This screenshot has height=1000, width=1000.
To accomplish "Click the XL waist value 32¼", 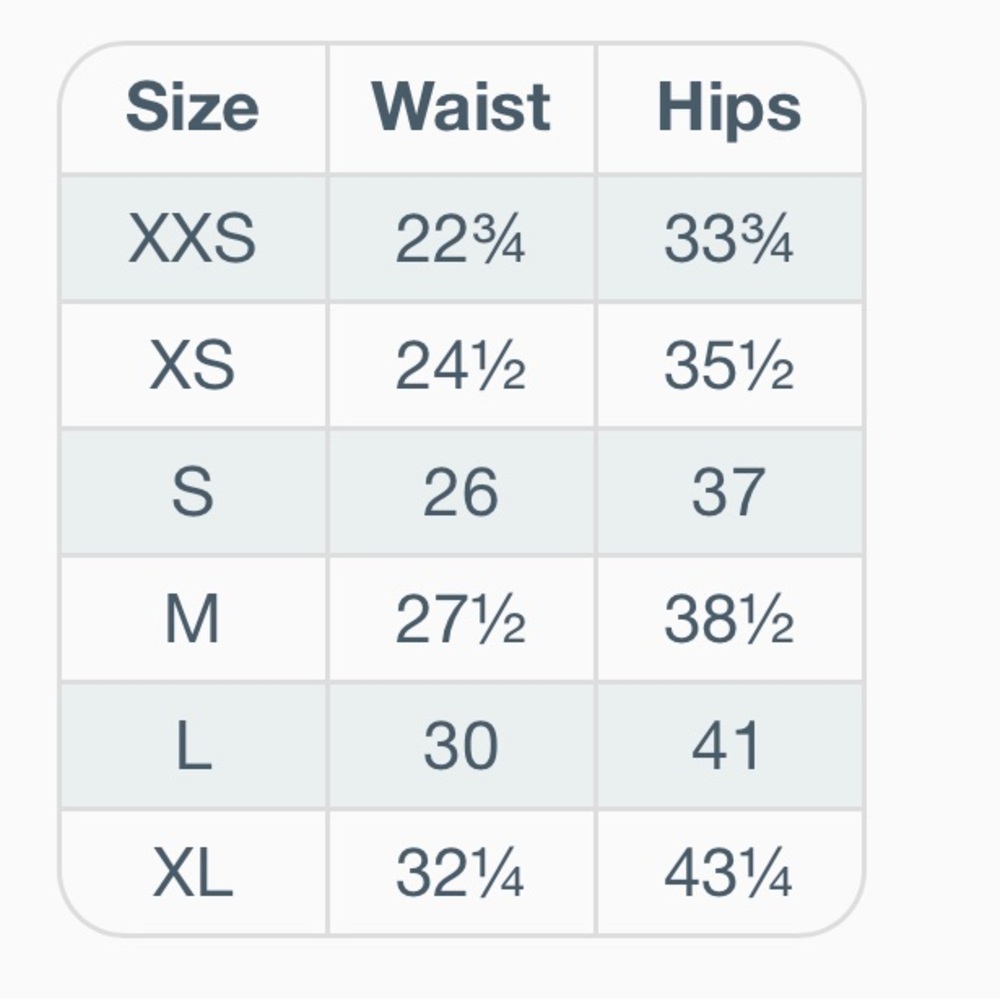I will point(461,873).
